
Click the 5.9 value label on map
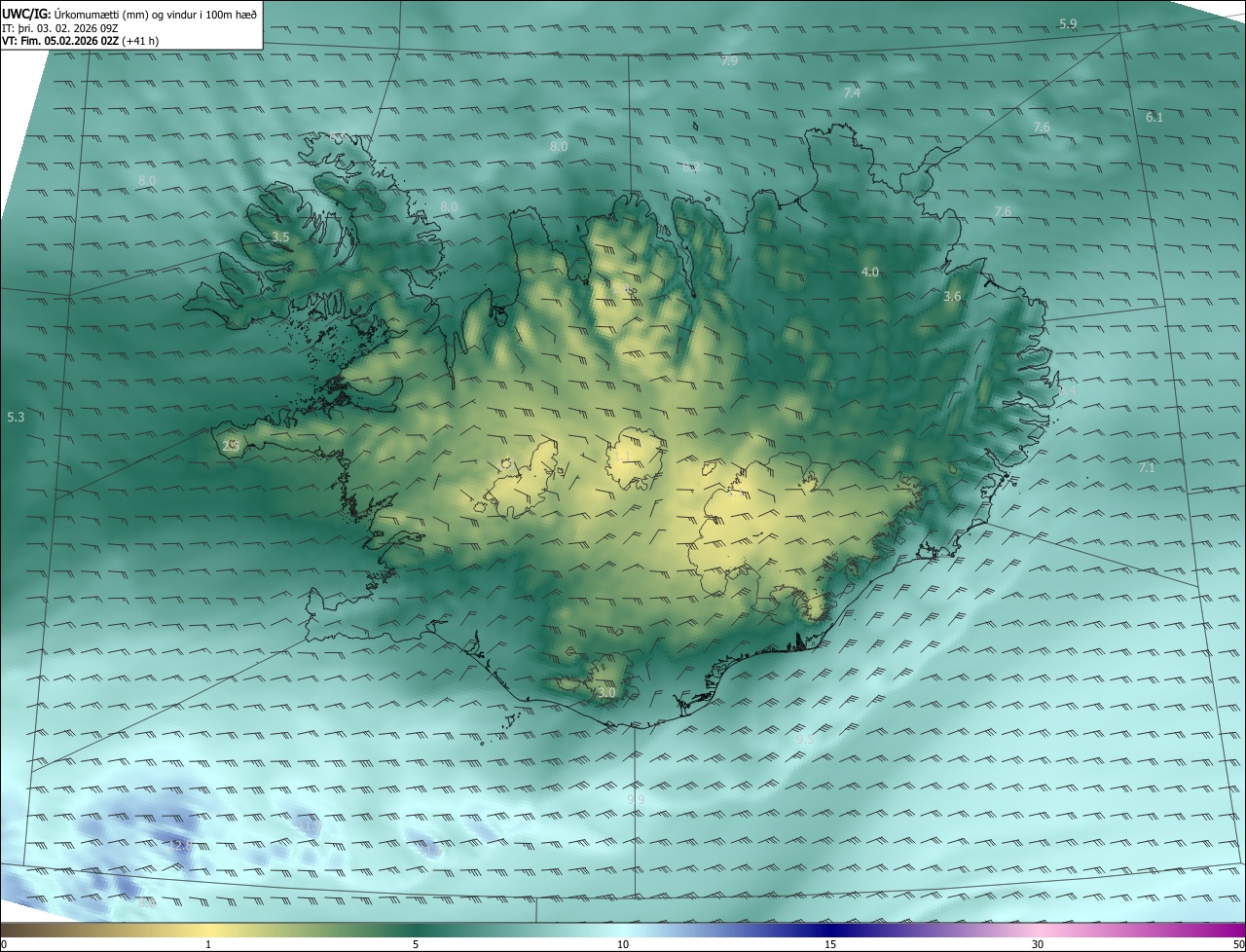1068,23
